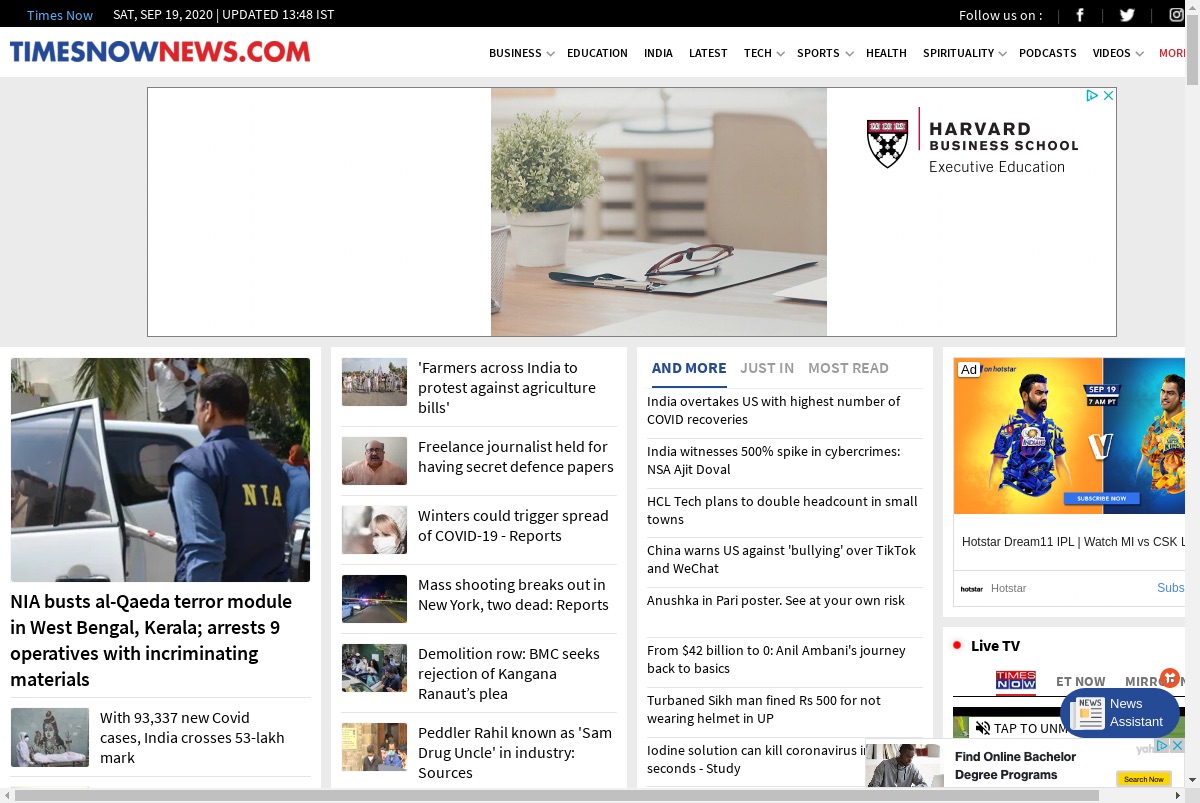The image size is (1200, 803).
Task: Open Winters could trigger COVID-19 story
Action: 513,525
